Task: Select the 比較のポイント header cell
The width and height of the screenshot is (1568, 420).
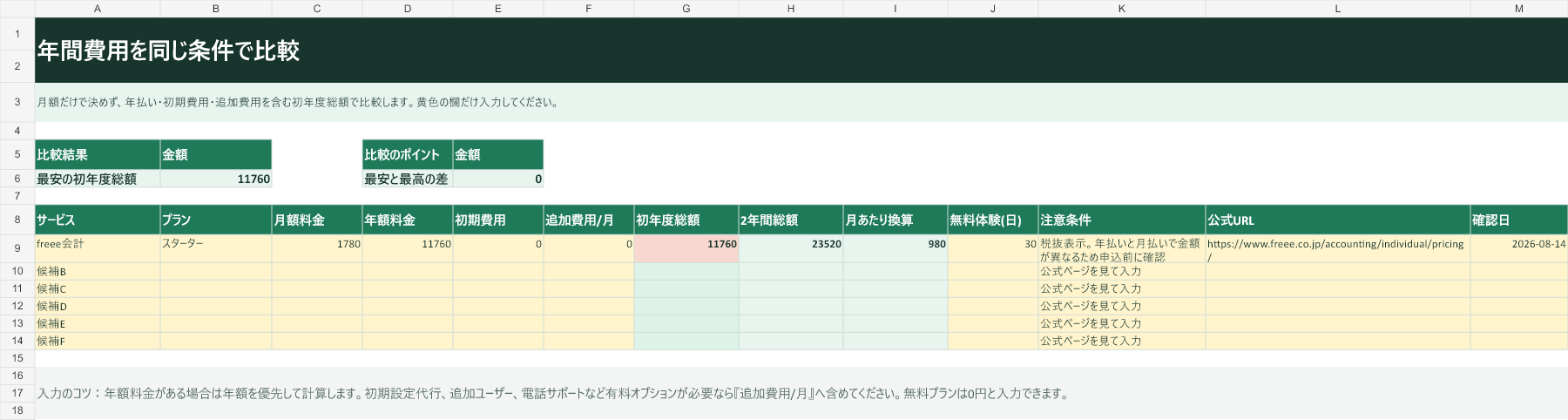Action: tap(408, 154)
